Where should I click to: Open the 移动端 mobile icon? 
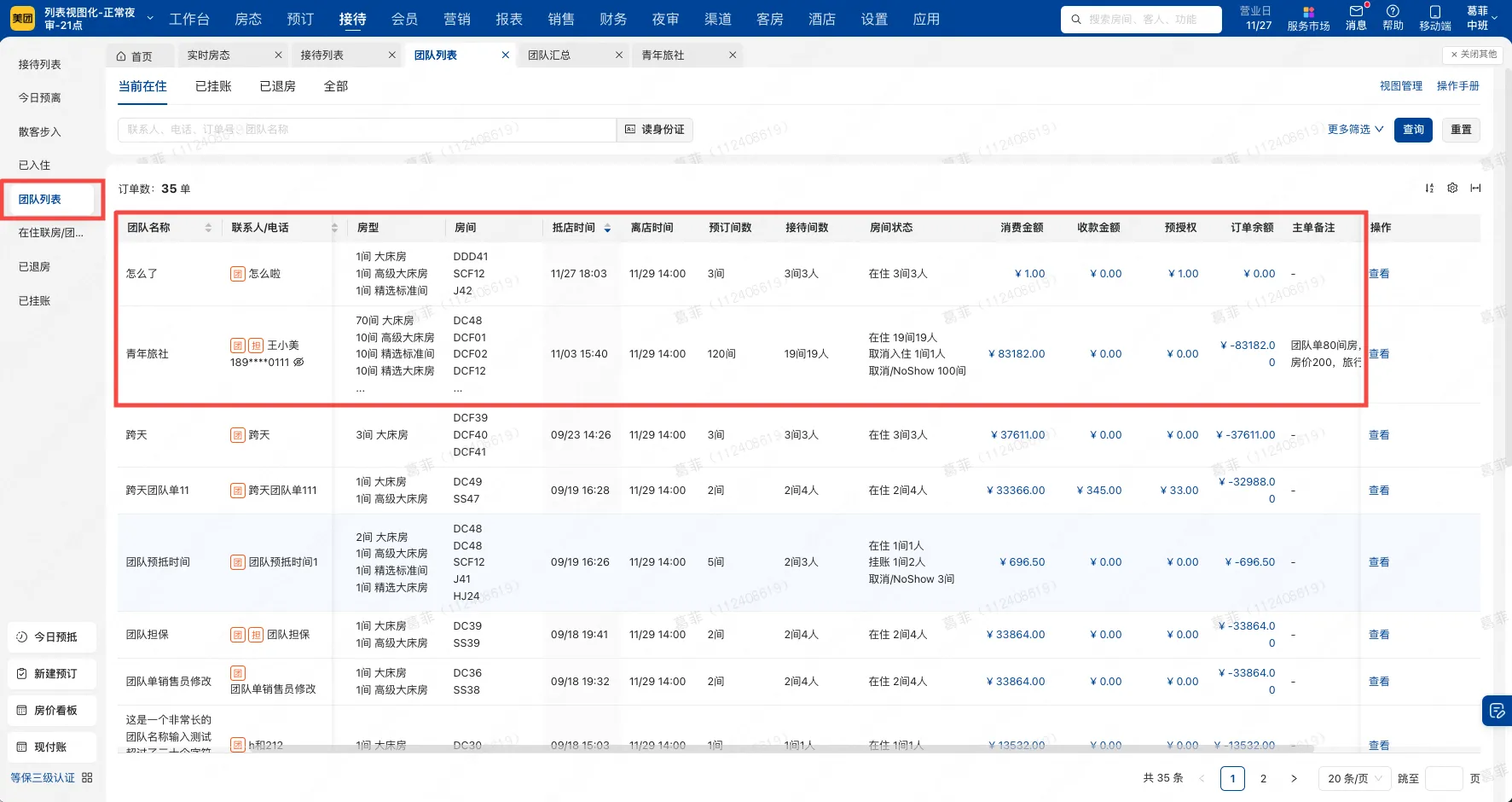click(x=1434, y=18)
